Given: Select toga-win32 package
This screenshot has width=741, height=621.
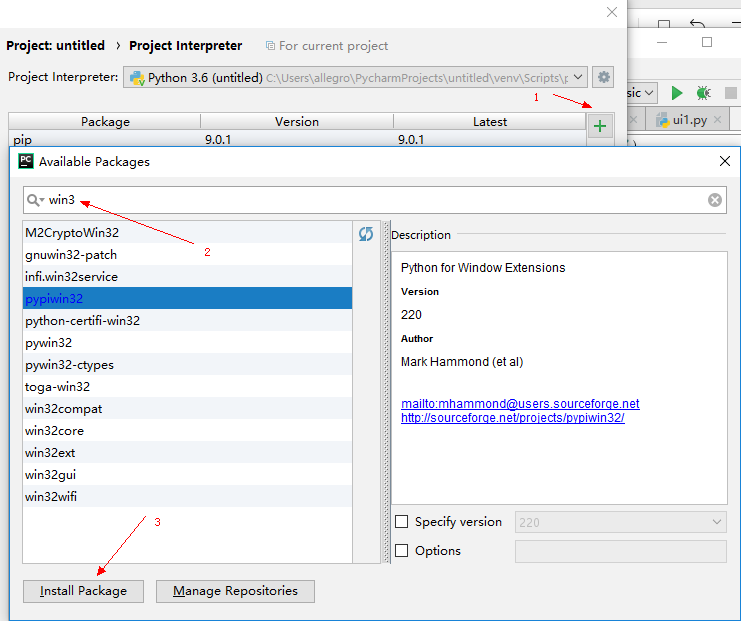Looking at the screenshot, I should click(187, 387).
